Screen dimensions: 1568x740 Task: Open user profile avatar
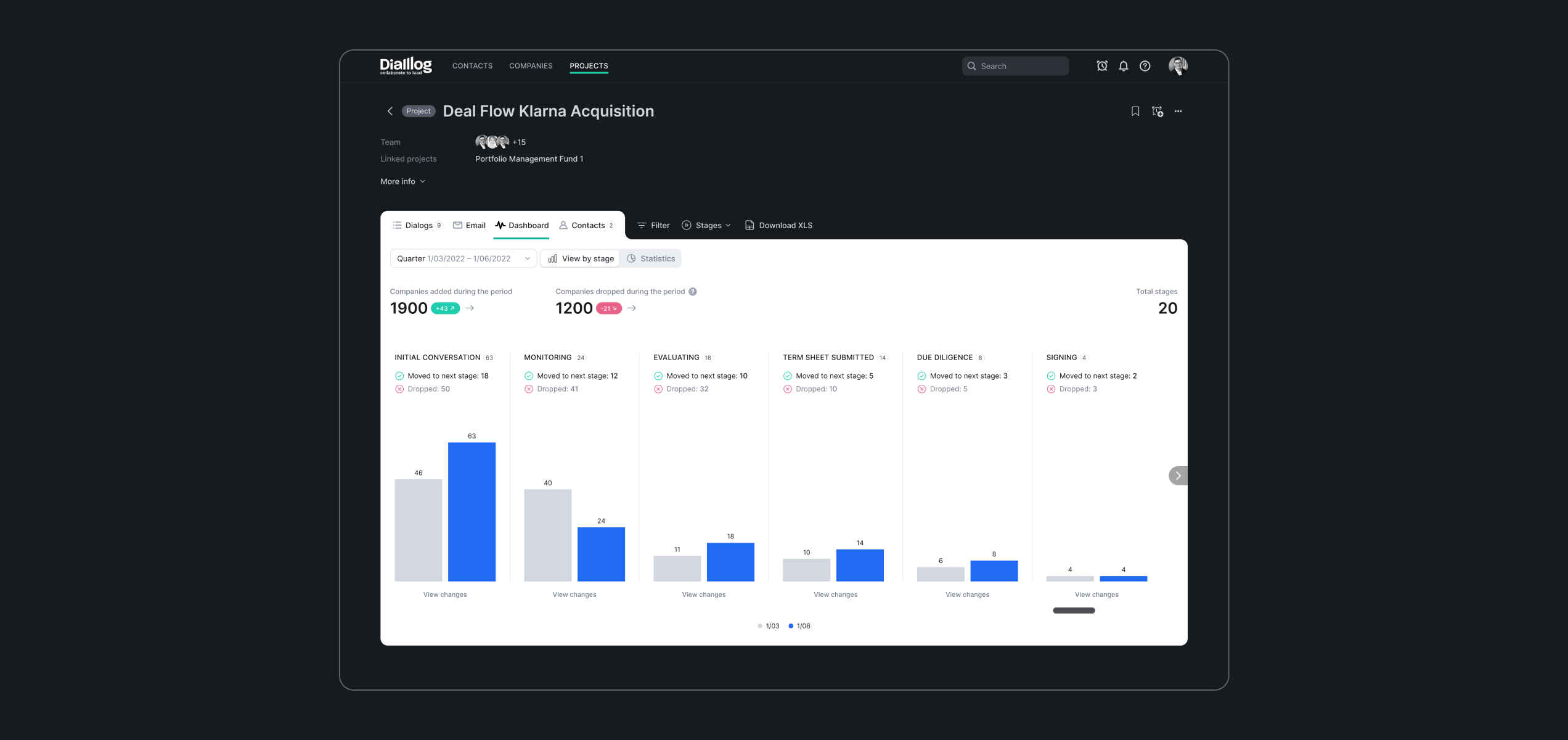coord(1178,66)
